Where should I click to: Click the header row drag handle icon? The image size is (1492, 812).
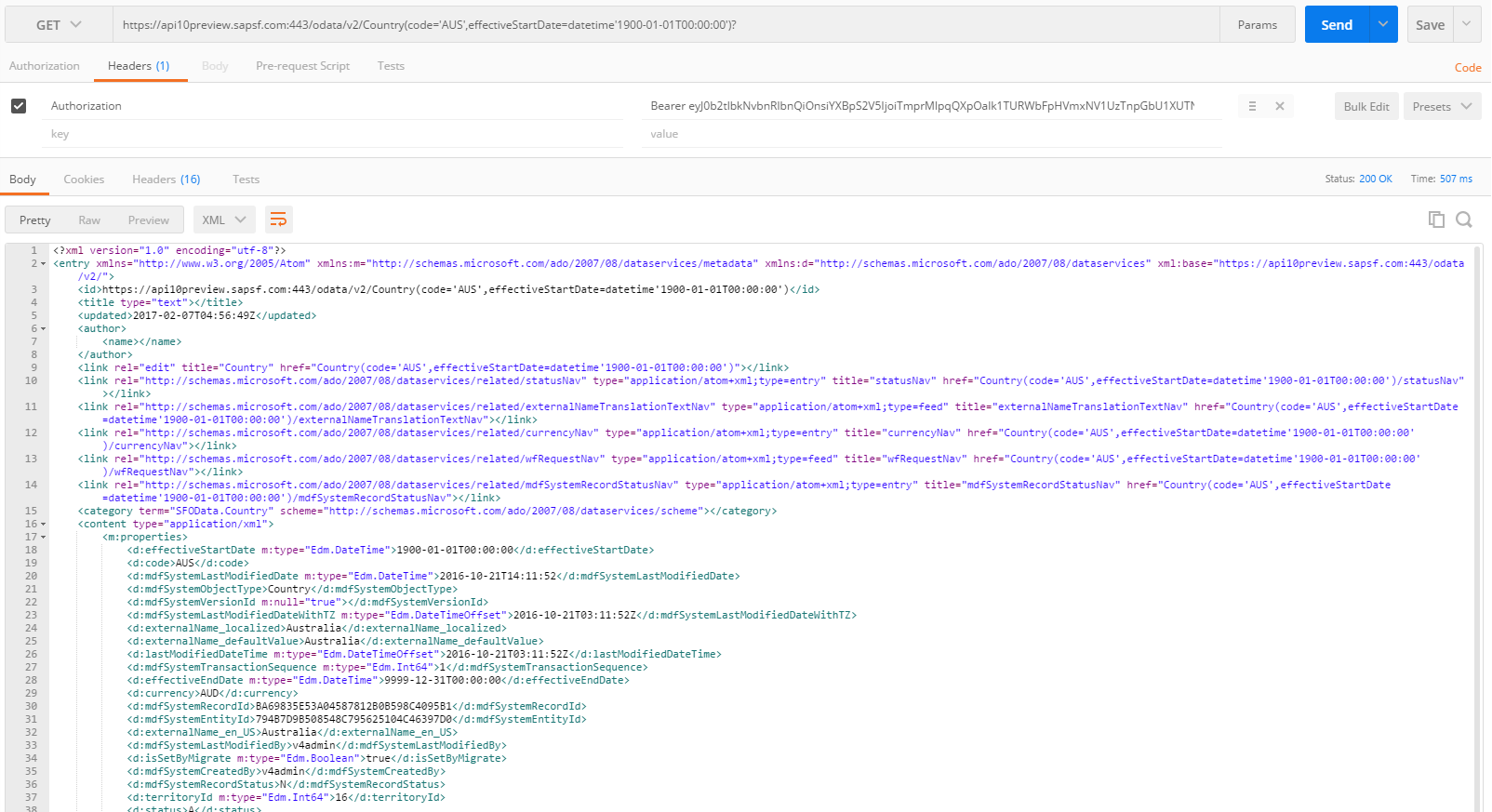click(1252, 106)
